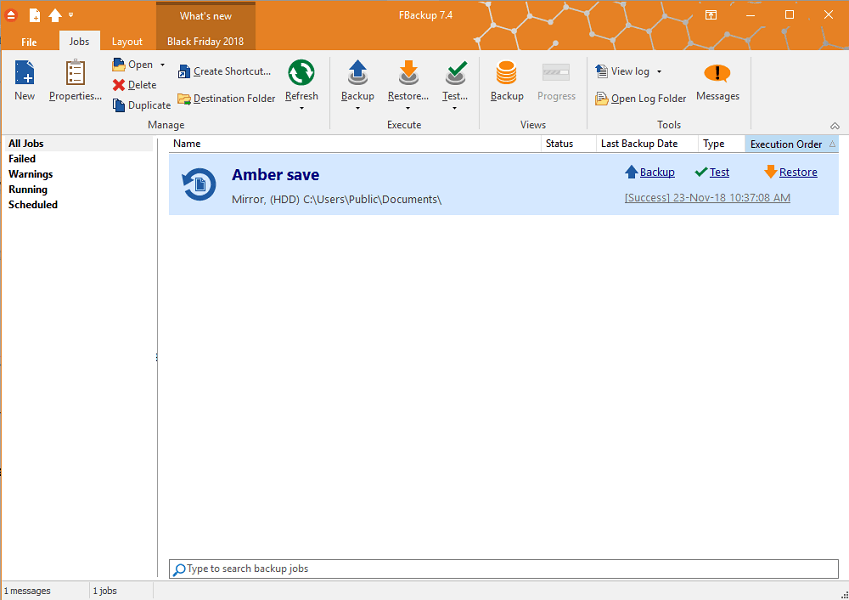The height and width of the screenshot is (600, 849).
Task: Duplicate the selected job
Action: [141, 105]
